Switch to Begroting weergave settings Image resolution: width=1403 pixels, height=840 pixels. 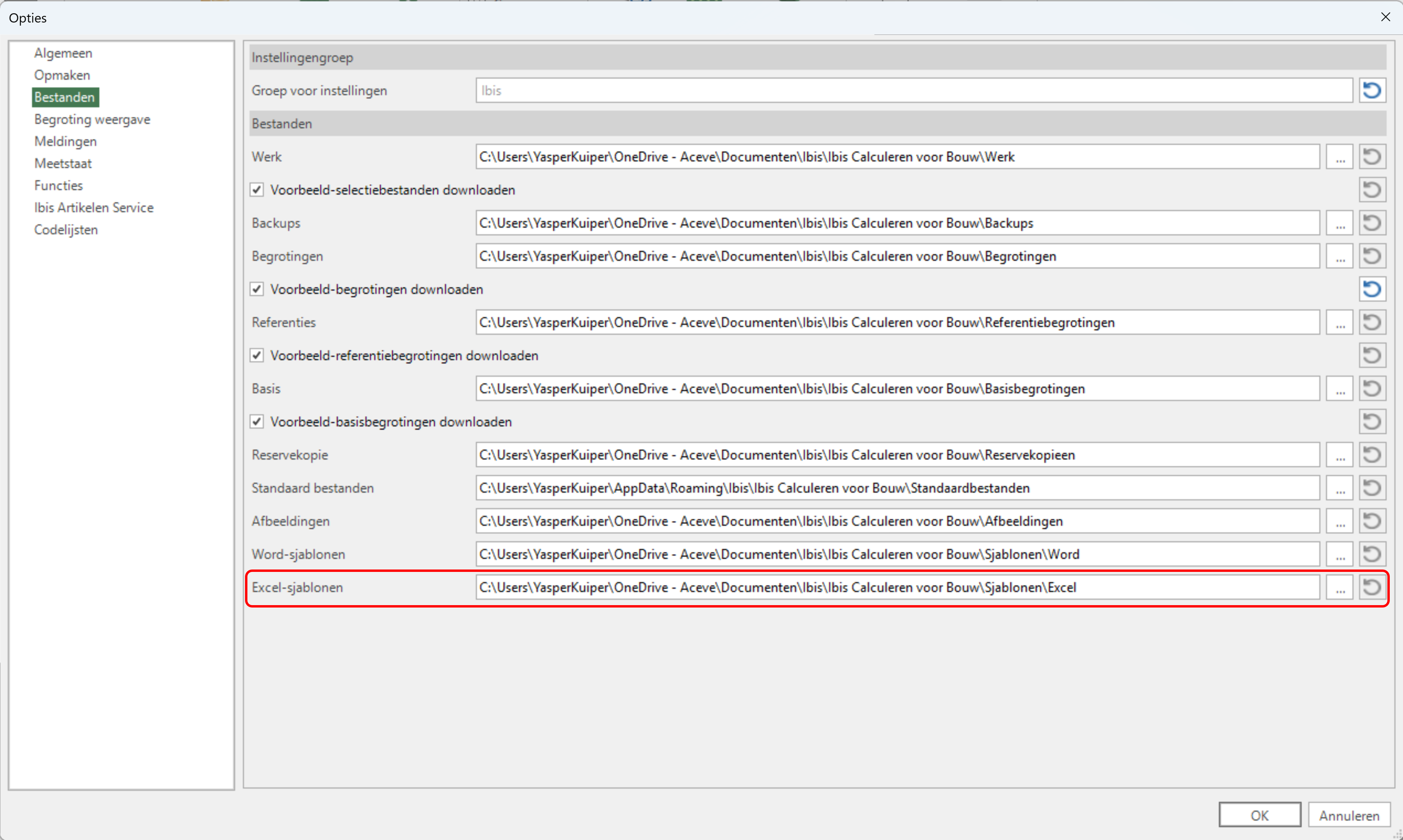[x=92, y=119]
